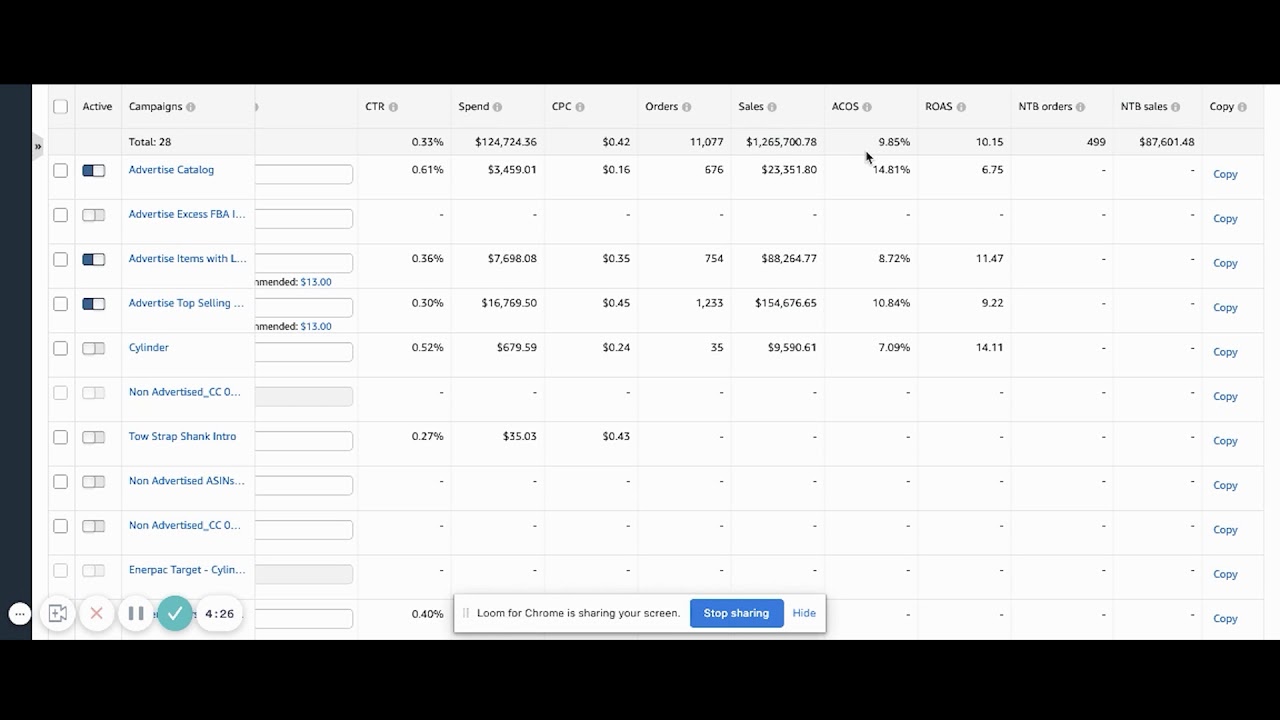This screenshot has height=720, width=1280.
Task: Click Stop sharing button
Action: tap(736, 613)
